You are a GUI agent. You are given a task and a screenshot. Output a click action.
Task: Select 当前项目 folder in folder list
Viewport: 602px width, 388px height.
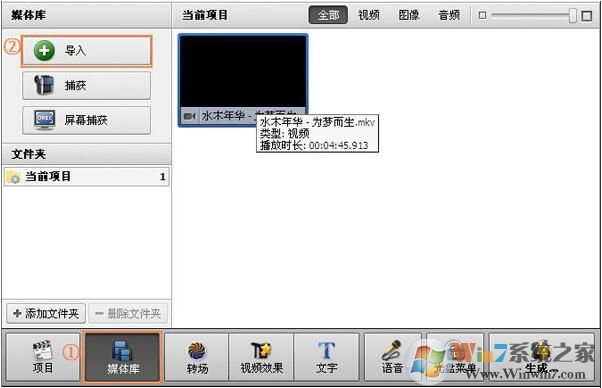pos(86,177)
